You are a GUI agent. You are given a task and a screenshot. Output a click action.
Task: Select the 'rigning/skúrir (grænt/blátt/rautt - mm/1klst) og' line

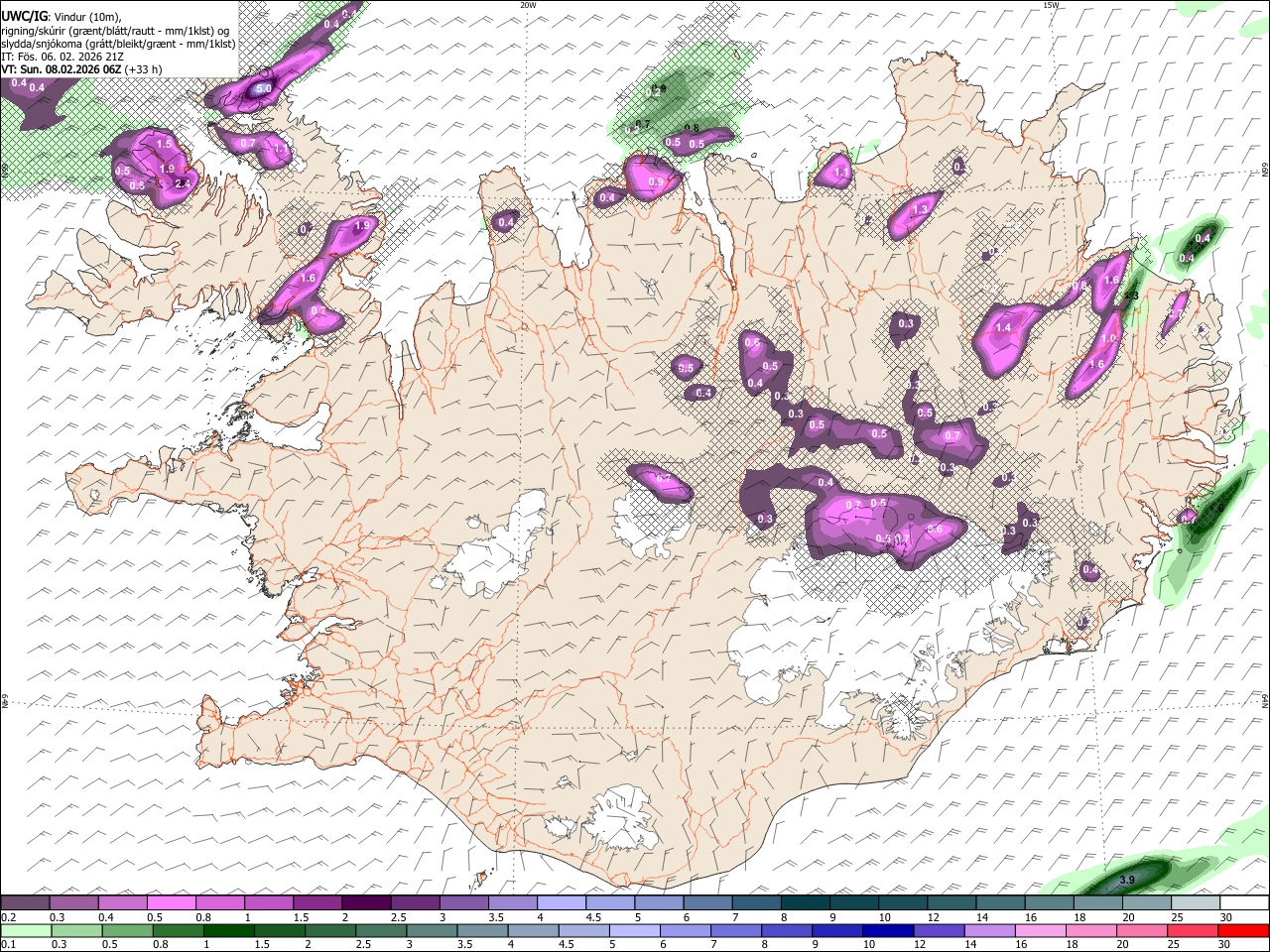tap(115, 30)
